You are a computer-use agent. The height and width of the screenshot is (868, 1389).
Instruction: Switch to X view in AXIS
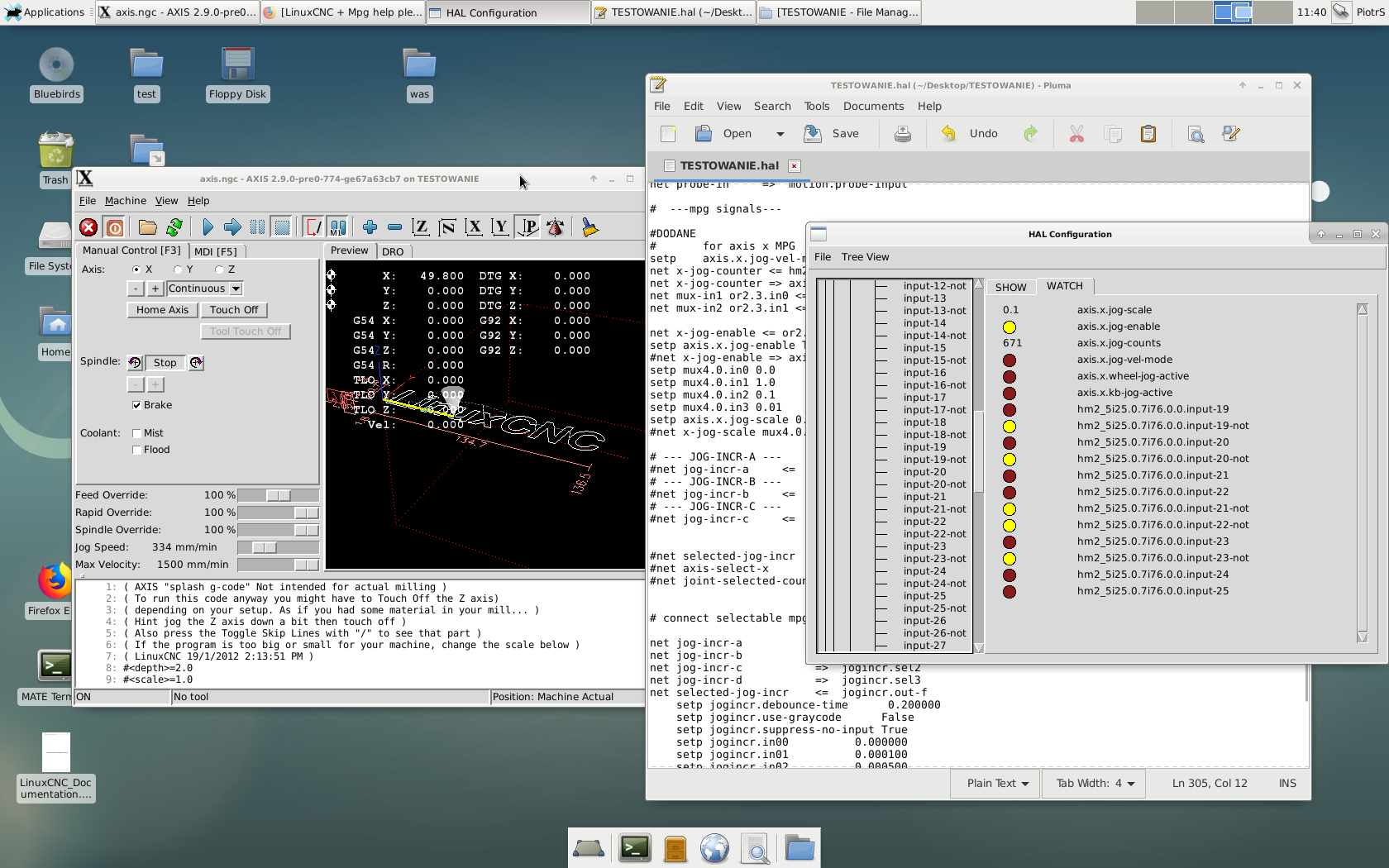[474, 227]
